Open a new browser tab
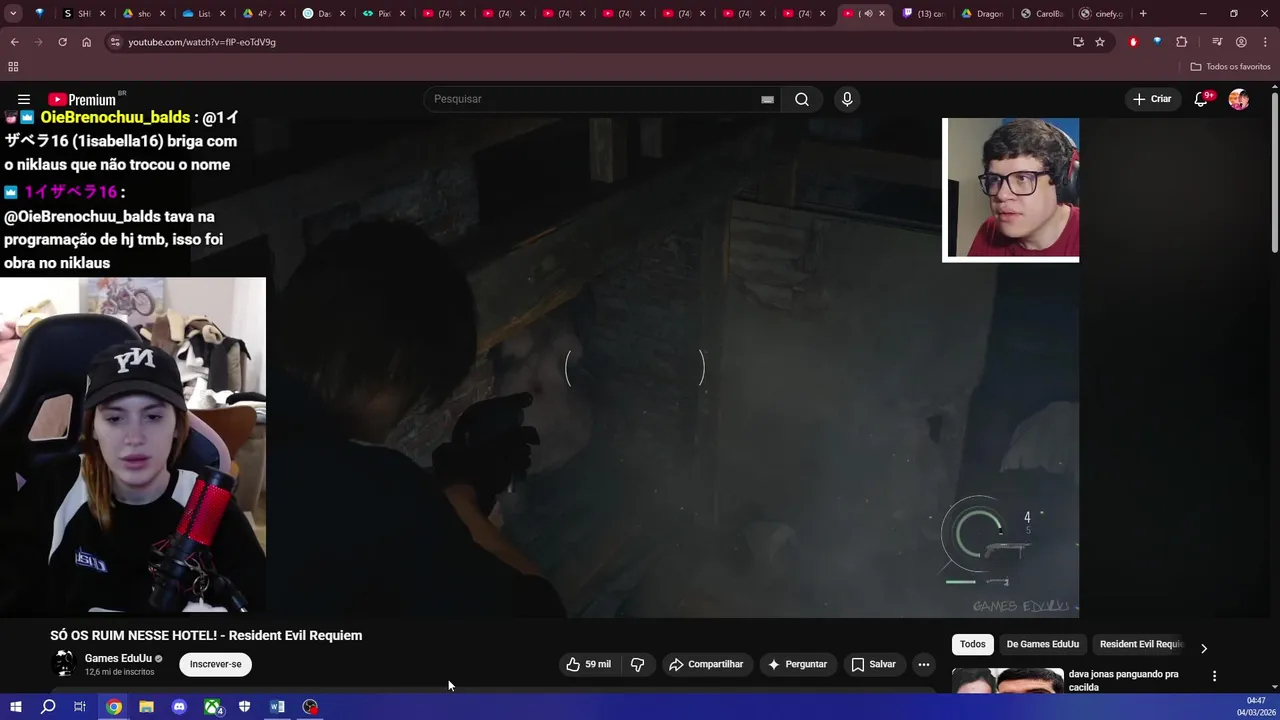 [x=1143, y=14]
